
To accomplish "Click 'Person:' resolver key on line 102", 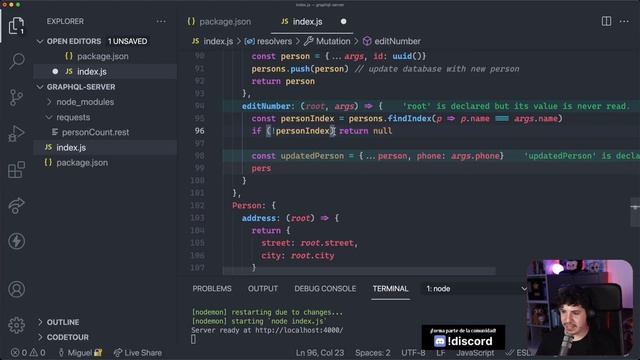I will pos(248,205).
